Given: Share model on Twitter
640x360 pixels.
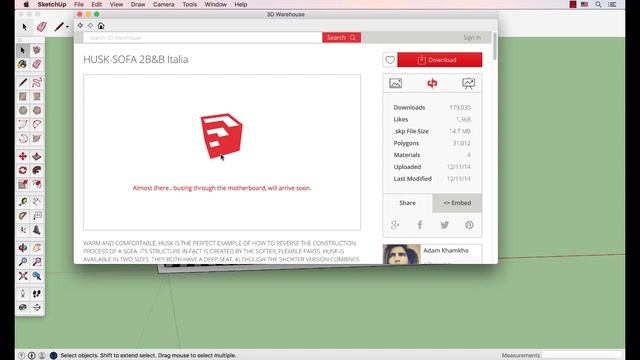Looking at the screenshot, I should (444, 225).
